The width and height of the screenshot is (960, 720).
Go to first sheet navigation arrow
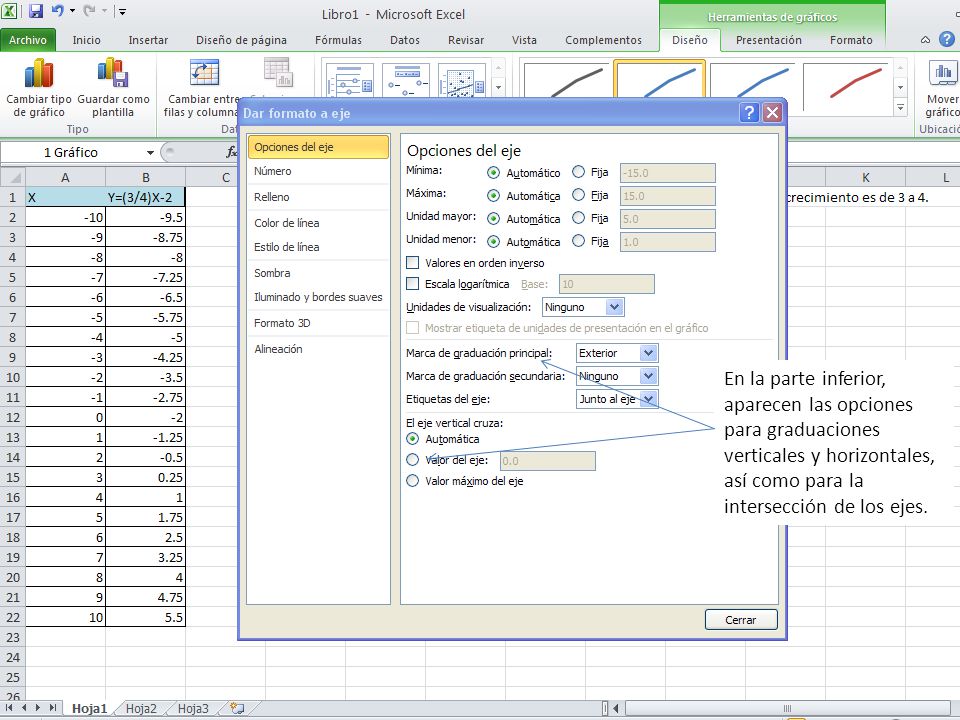(9, 708)
